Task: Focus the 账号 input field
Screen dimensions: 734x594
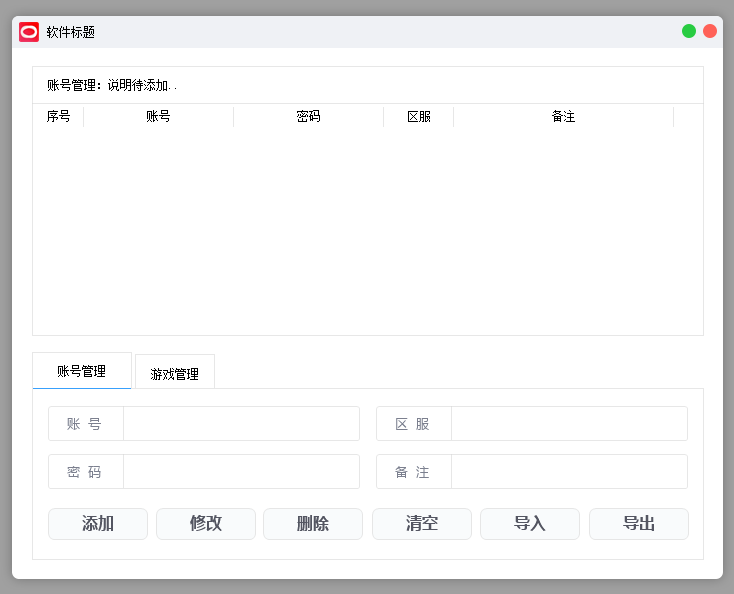Action: (242, 424)
